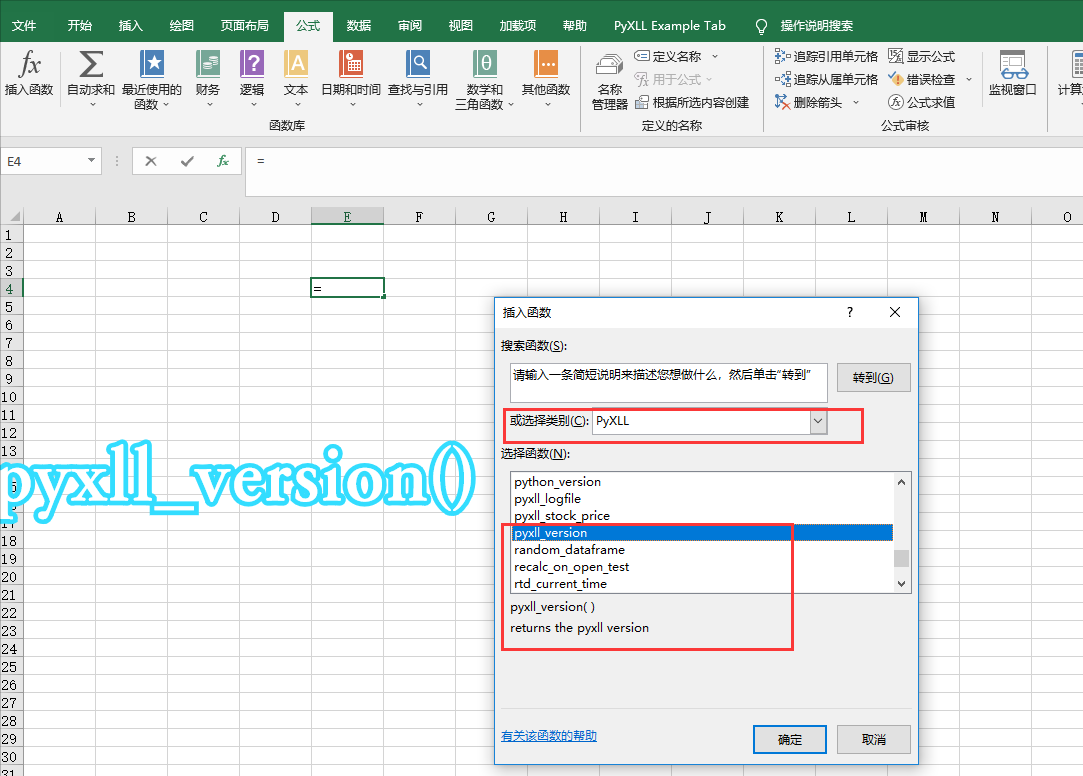
Task: Click Create from Selection (根据所选内容创建)
Action: pos(692,102)
